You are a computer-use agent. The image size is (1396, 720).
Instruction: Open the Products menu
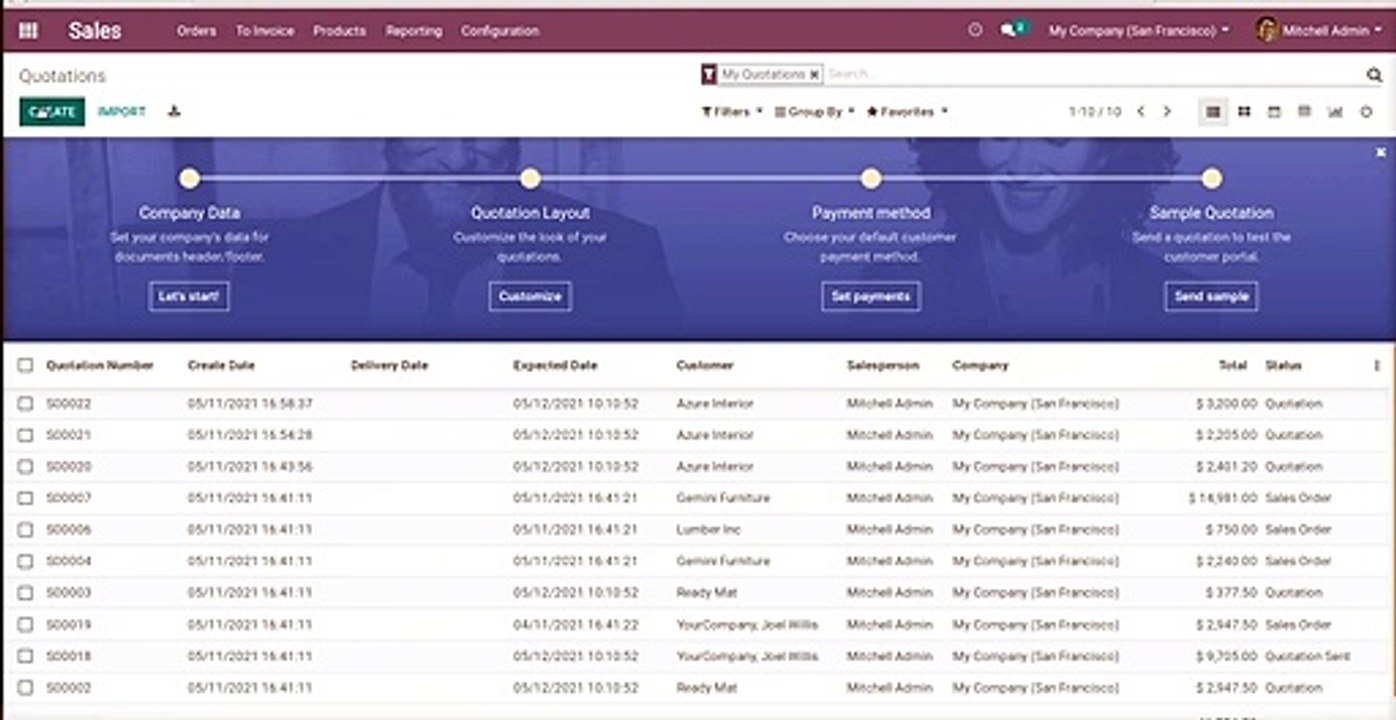tap(339, 31)
